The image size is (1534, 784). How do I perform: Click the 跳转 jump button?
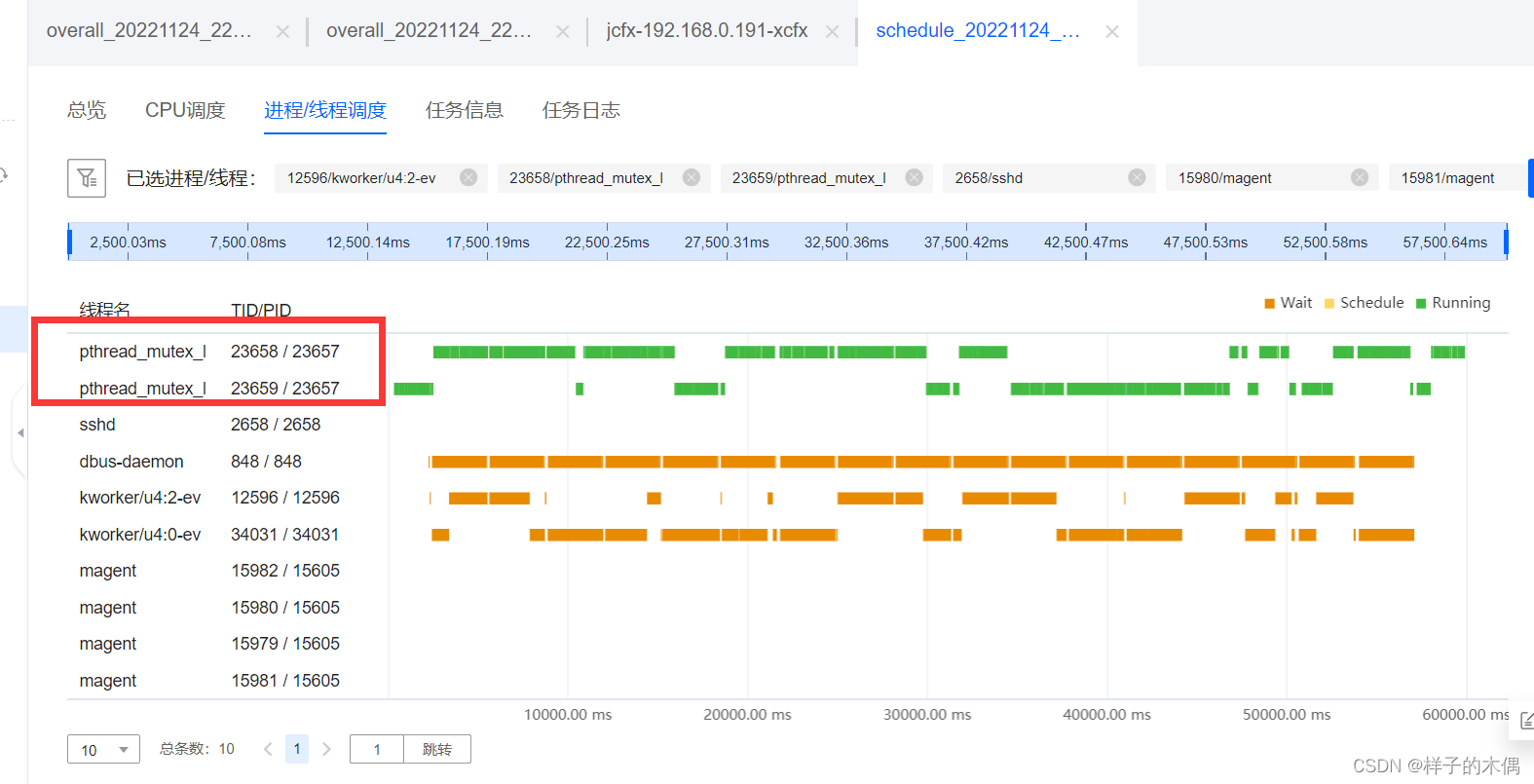[x=437, y=749]
